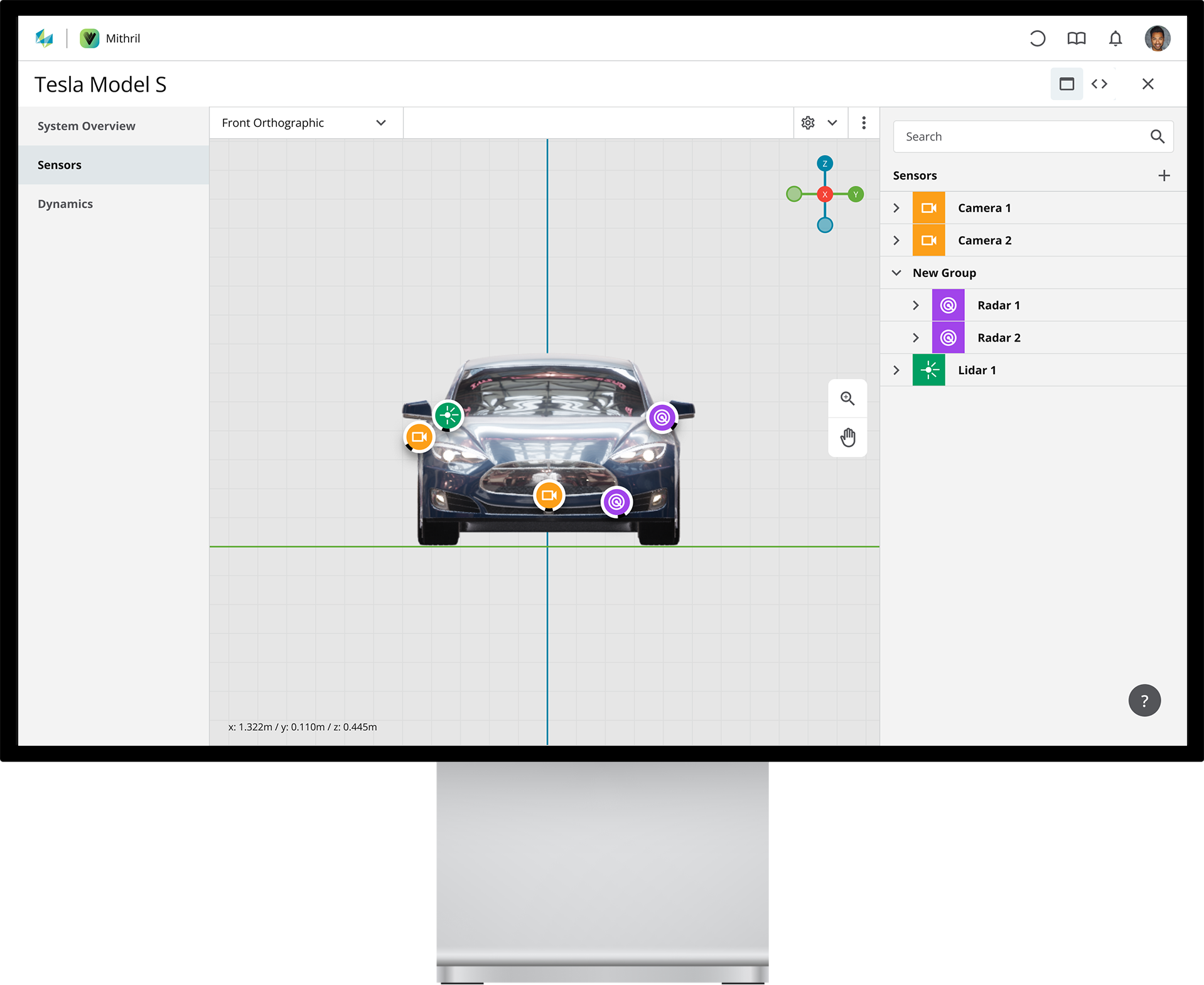Click the search magnifier icon
1204x985 pixels.
click(1157, 137)
